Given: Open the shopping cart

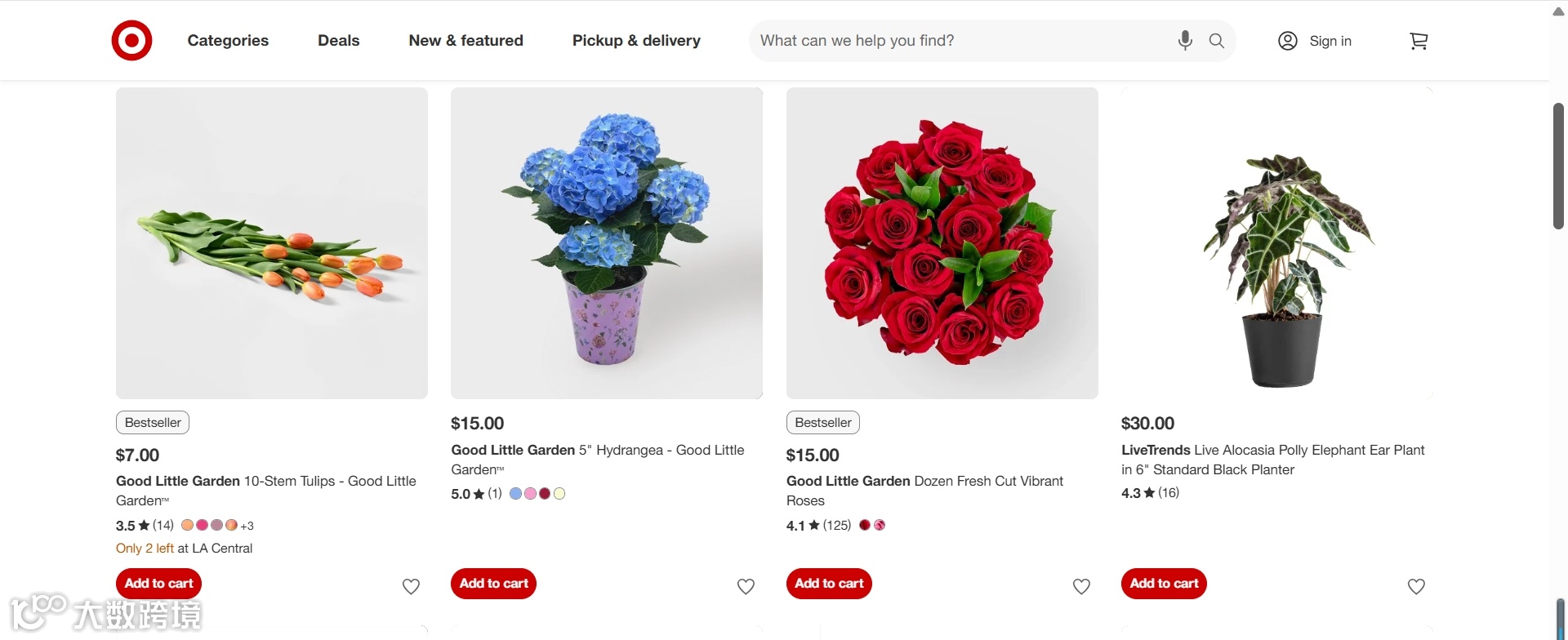Looking at the screenshot, I should click(1419, 41).
